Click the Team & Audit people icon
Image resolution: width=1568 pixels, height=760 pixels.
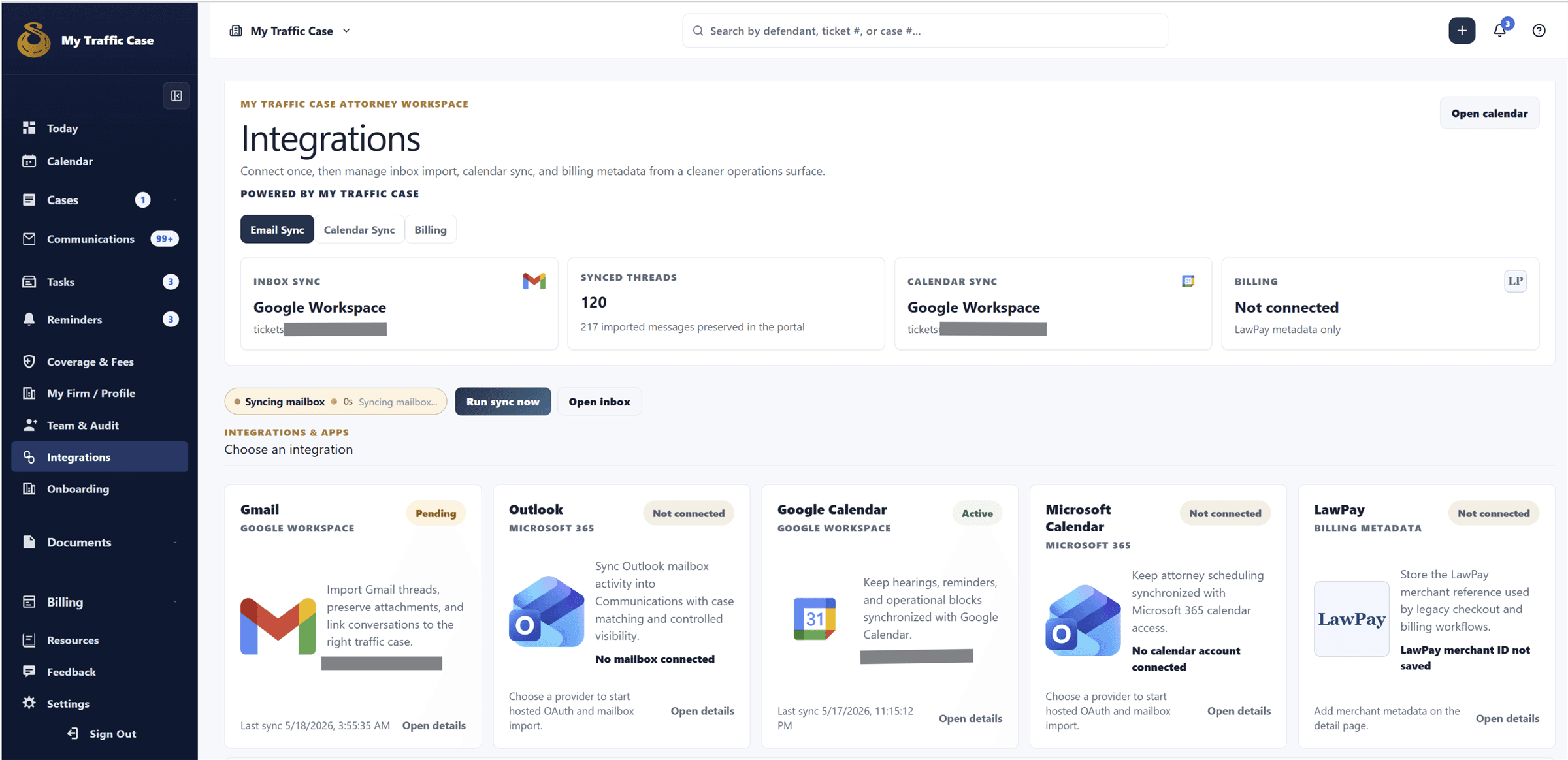29,425
